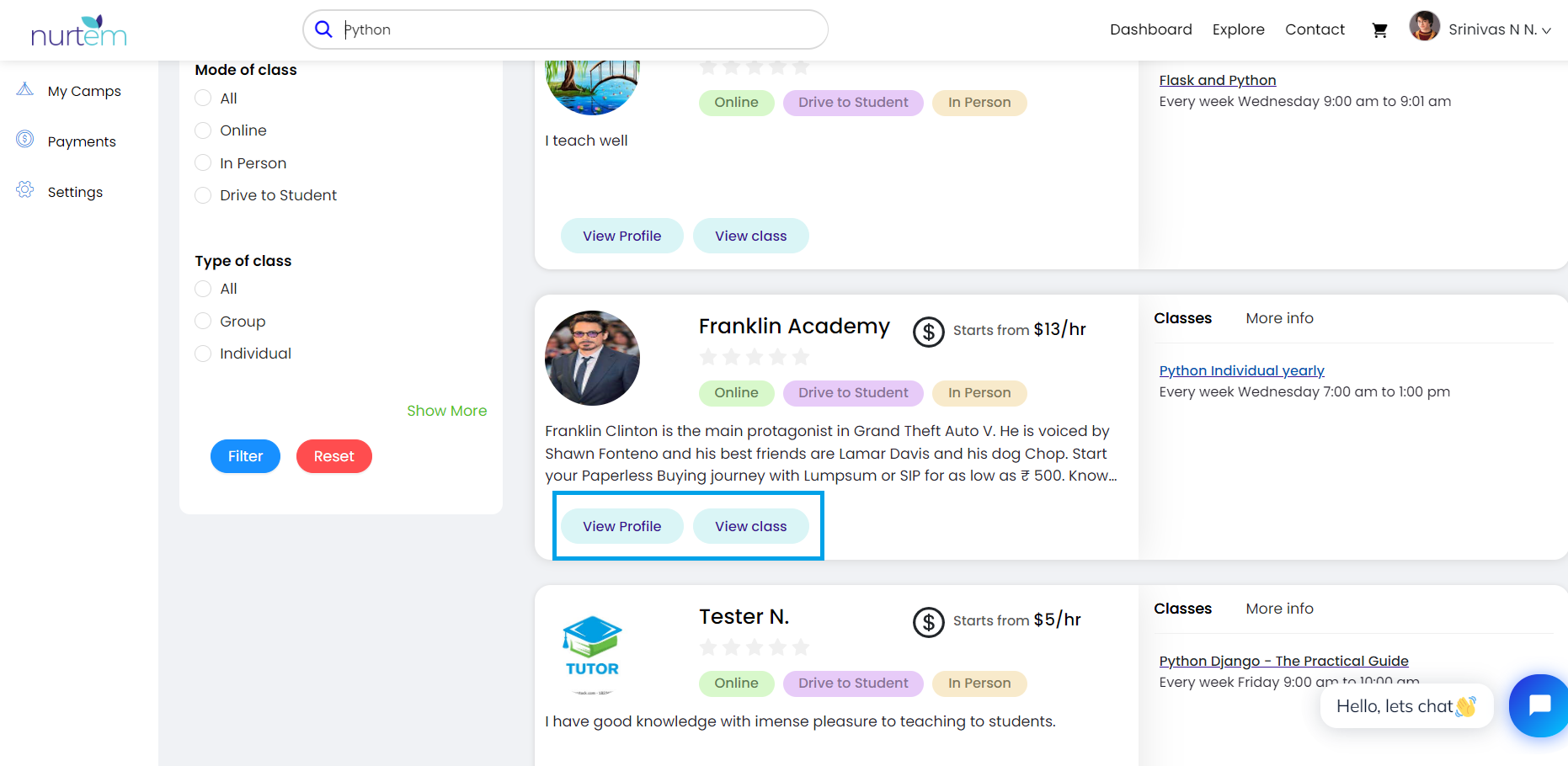Select Drive to Student mode option
This screenshot has height=766, width=1568.
[203, 195]
